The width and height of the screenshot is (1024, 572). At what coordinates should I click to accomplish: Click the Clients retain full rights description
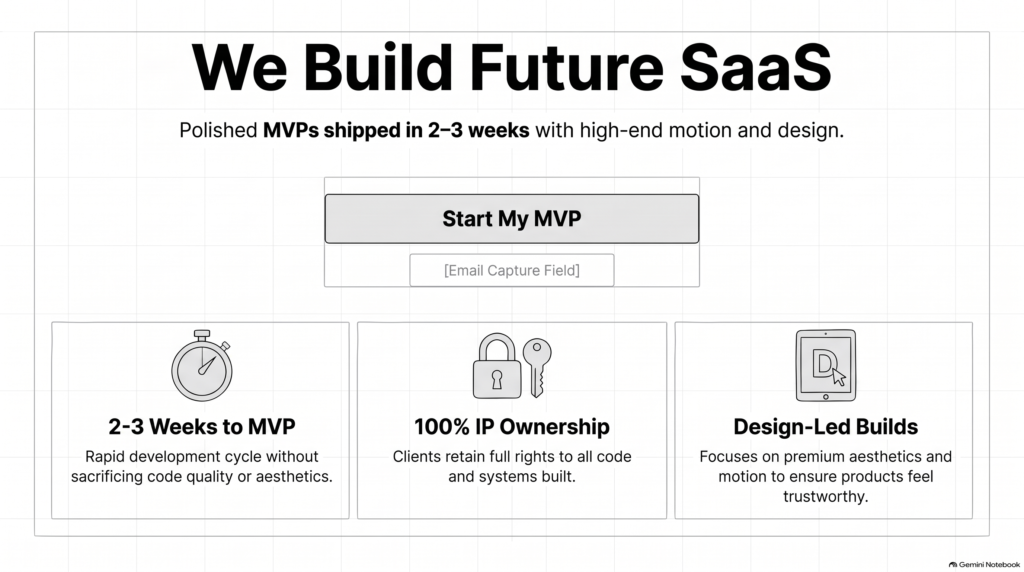511,466
